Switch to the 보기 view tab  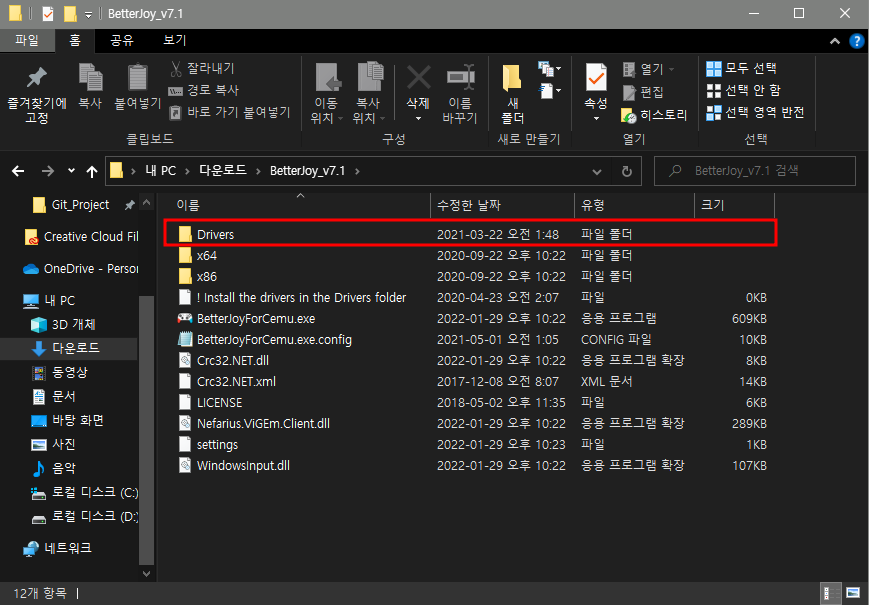175,40
